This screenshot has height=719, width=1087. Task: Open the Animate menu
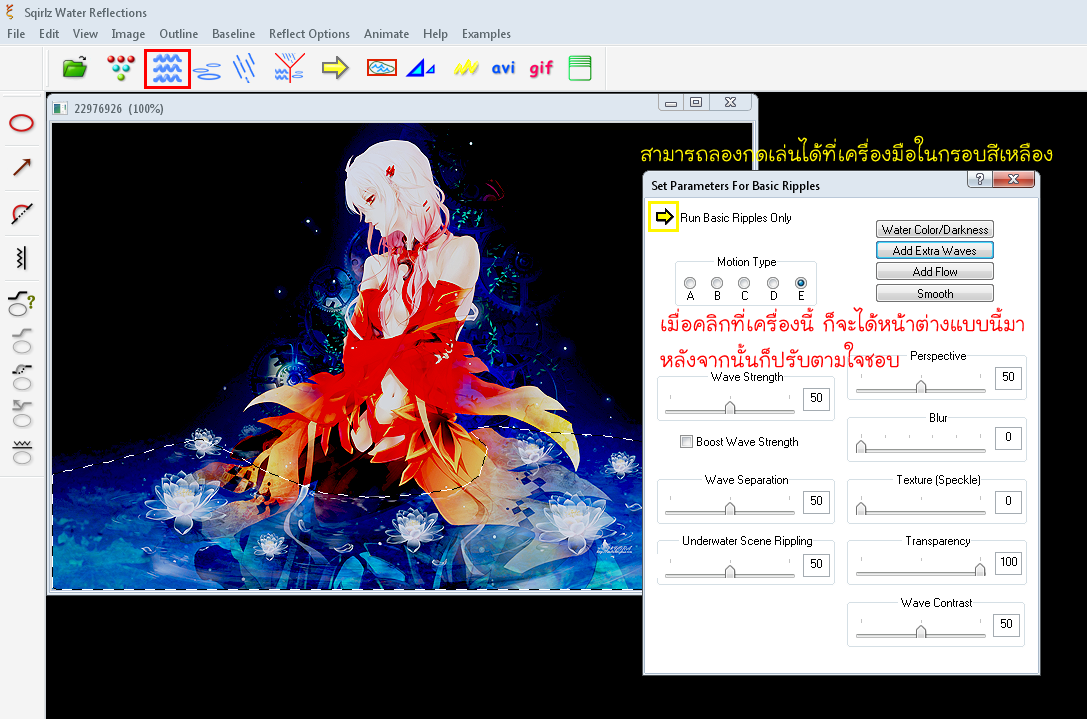click(x=386, y=34)
